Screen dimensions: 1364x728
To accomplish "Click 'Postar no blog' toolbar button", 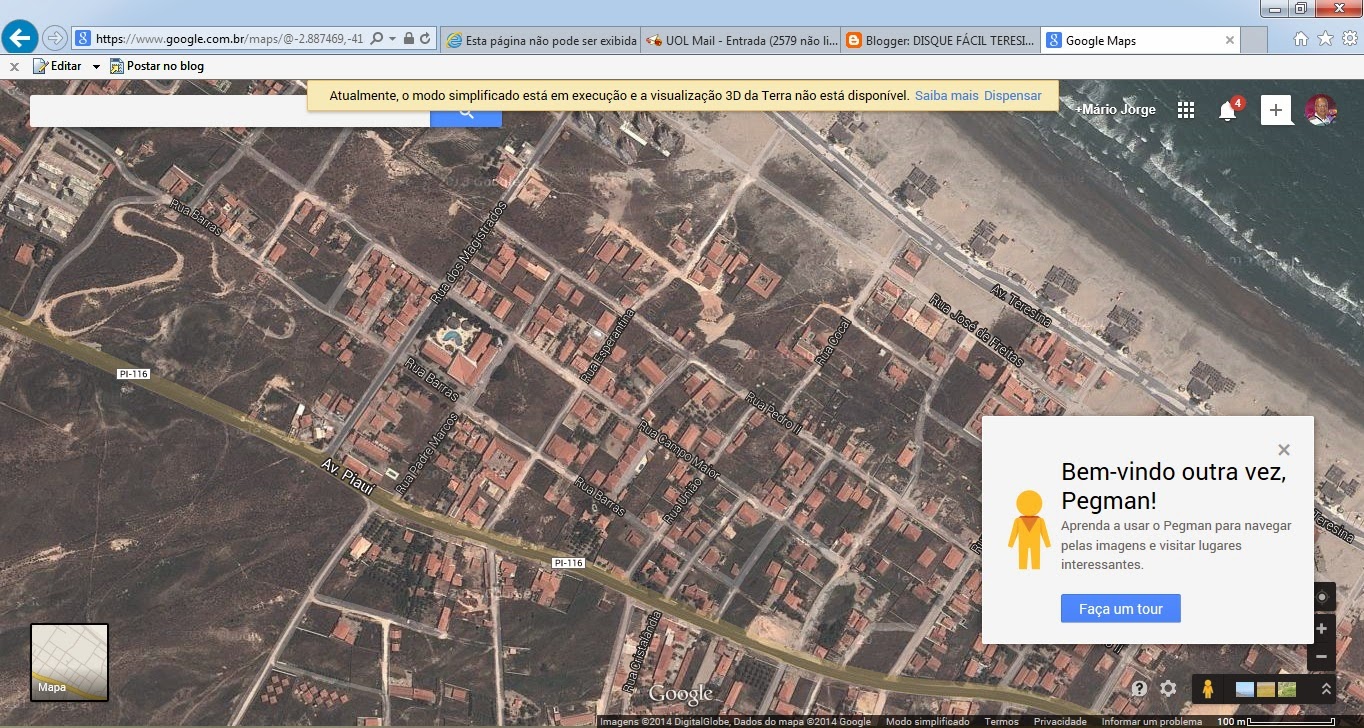I will [157, 66].
